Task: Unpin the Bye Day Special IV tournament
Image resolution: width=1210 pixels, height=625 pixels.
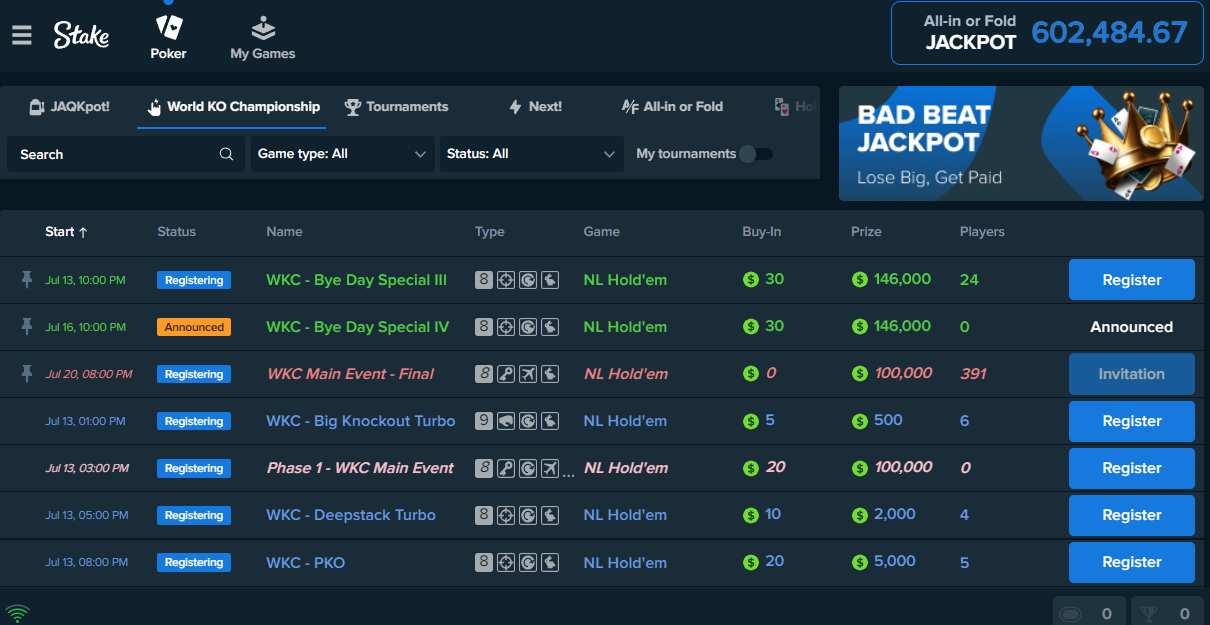Action: point(27,327)
